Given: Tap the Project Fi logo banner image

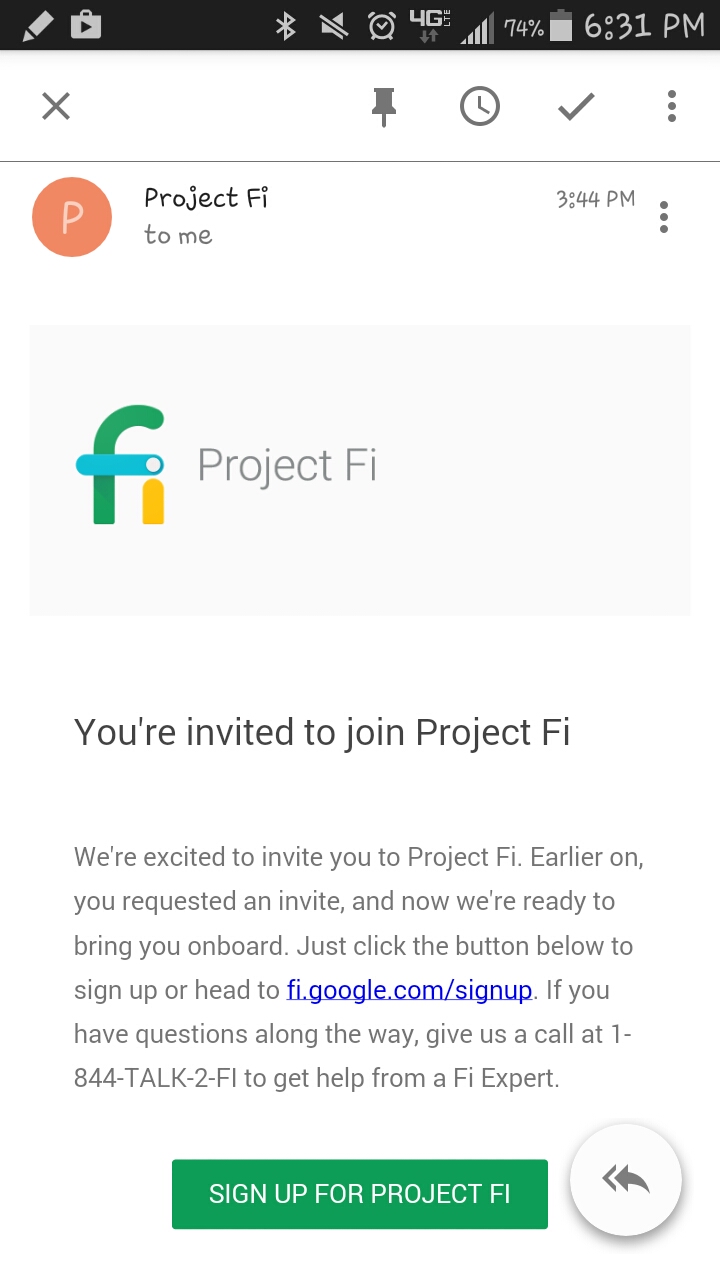Looking at the screenshot, I should tap(360, 470).
